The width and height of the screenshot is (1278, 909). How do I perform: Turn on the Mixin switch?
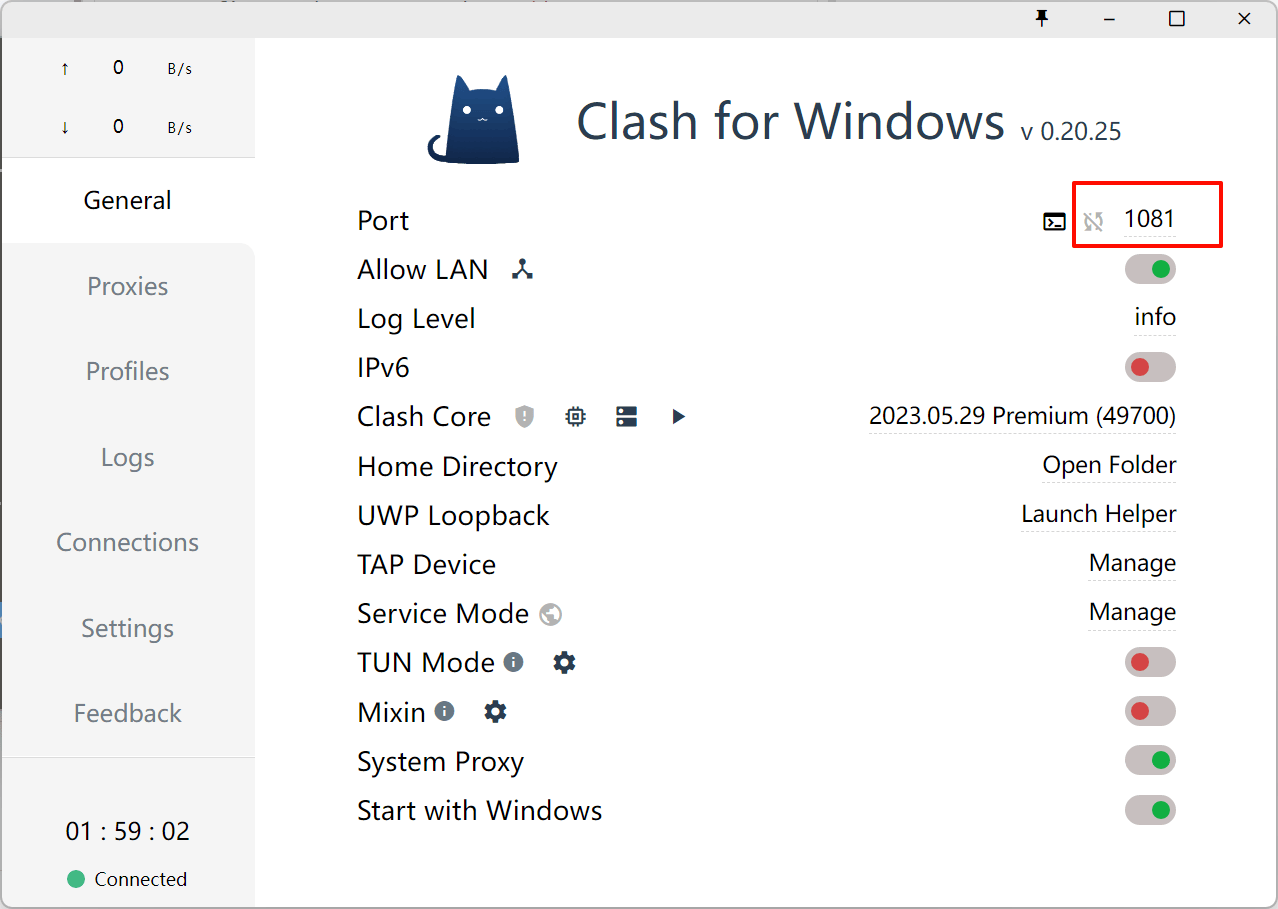[x=1150, y=711]
